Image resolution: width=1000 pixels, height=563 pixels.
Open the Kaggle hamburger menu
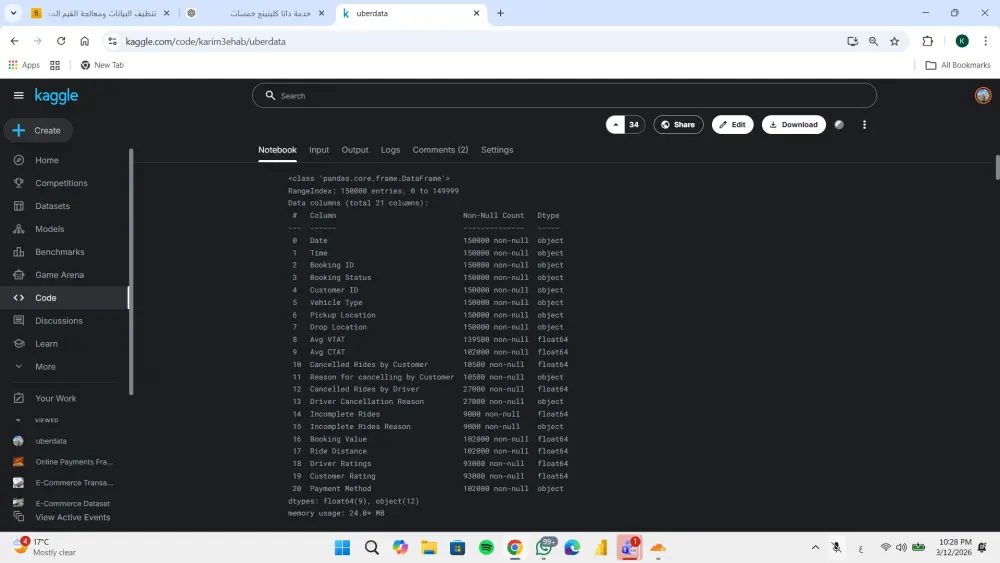(x=18, y=96)
